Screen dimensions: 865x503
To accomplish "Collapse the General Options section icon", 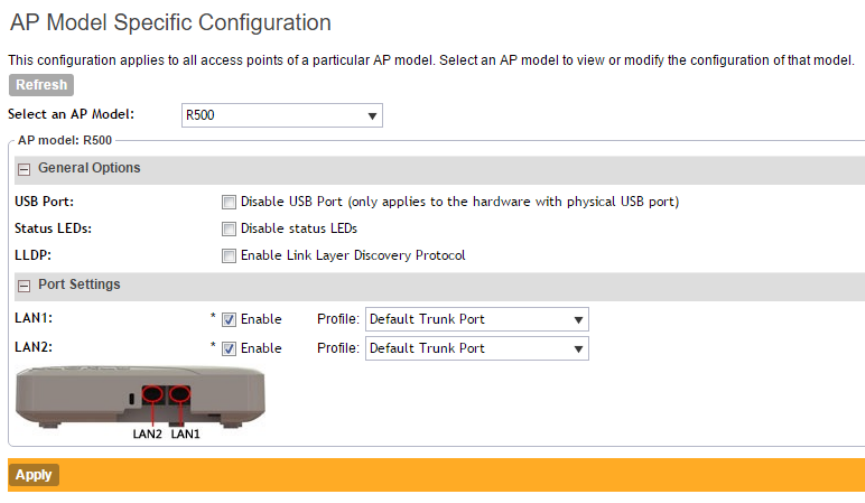I will 24,168.
